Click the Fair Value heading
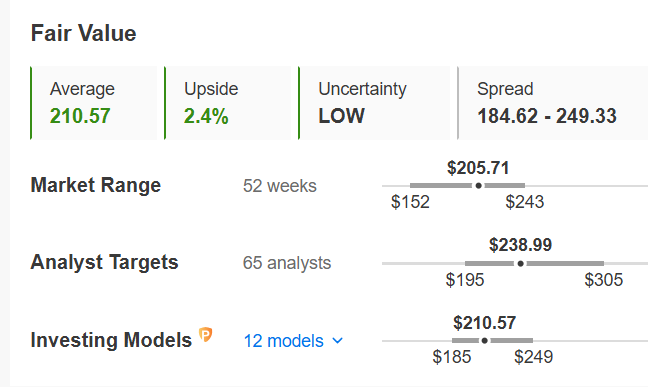This screenshot has height=387, width=648. [x=83, y=33]
